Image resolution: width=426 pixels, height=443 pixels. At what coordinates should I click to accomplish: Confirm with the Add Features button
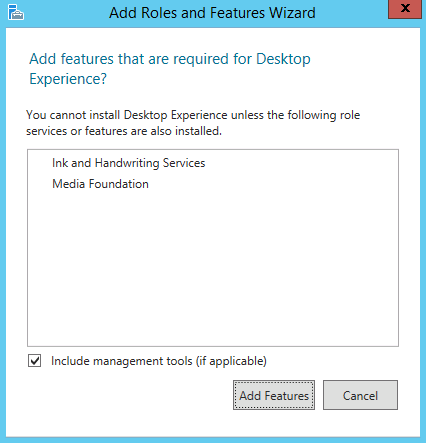274,395
